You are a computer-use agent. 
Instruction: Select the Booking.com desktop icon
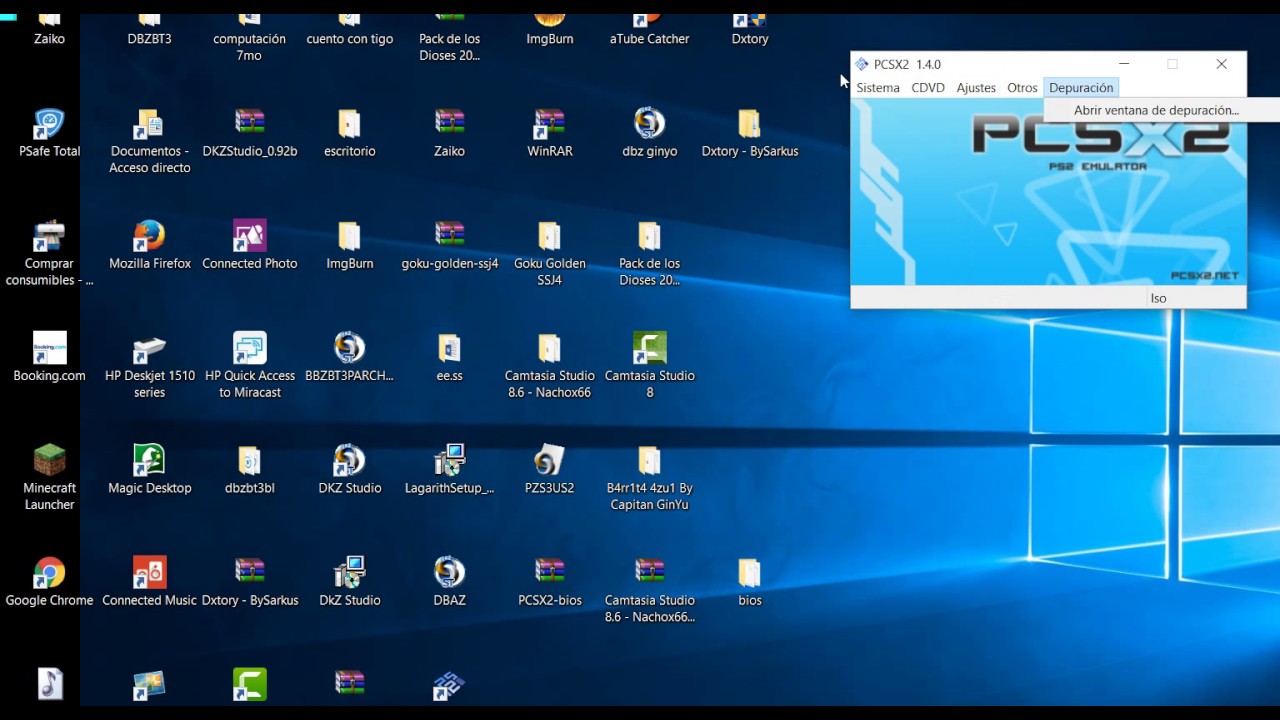[x=49, y=358]
